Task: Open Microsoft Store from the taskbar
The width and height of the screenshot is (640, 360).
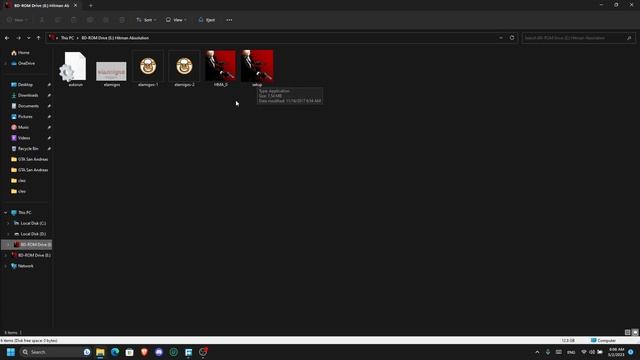Action: pos(129,352)
